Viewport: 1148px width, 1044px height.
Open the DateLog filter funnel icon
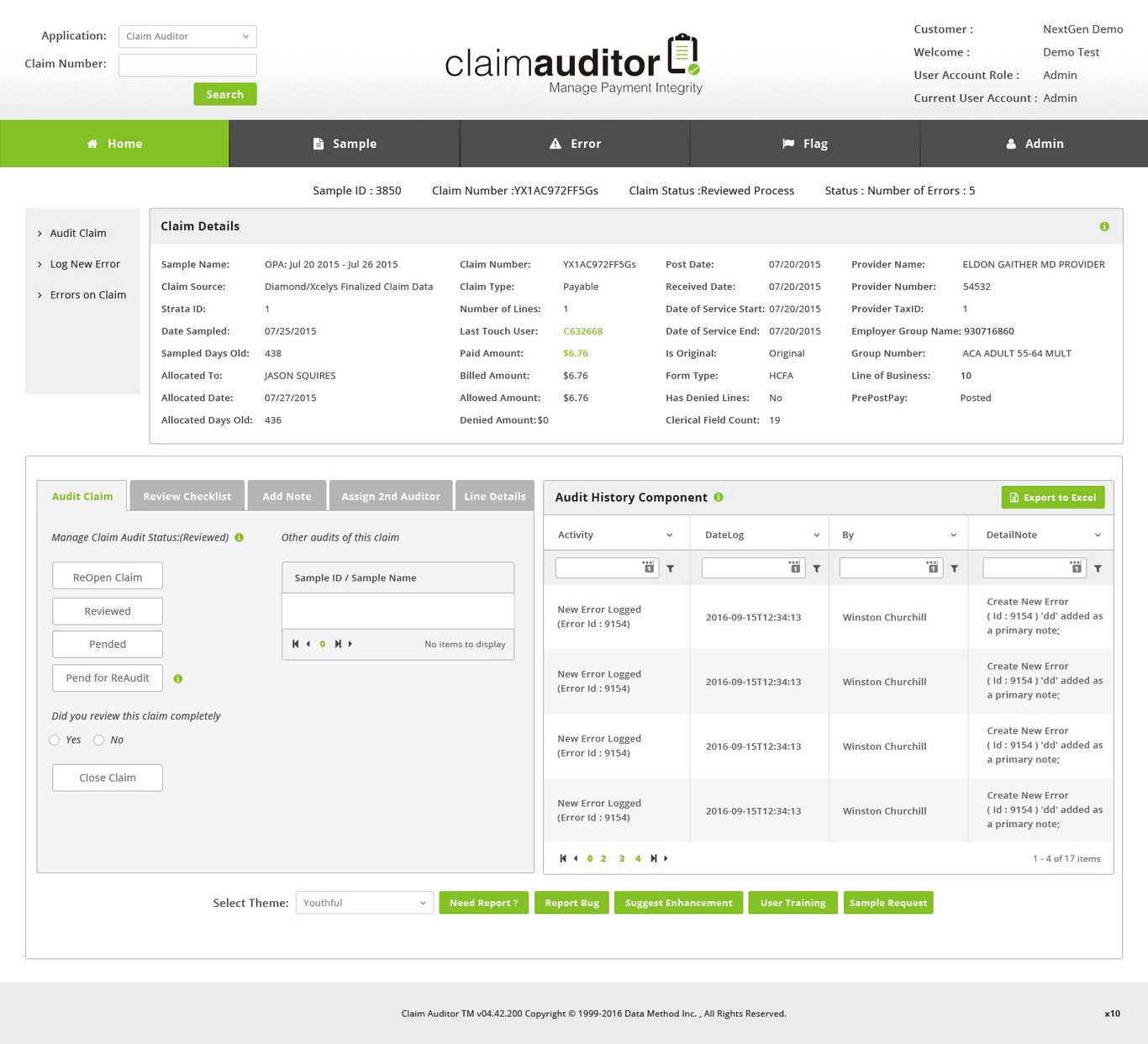click(817, 568)
